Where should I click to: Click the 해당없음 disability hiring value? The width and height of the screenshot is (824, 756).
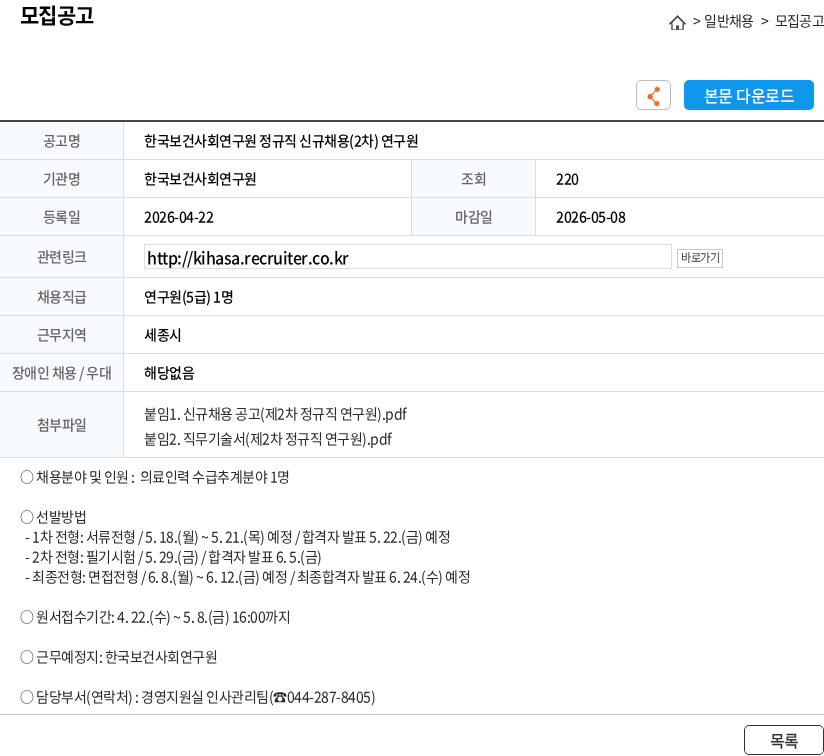169,373
